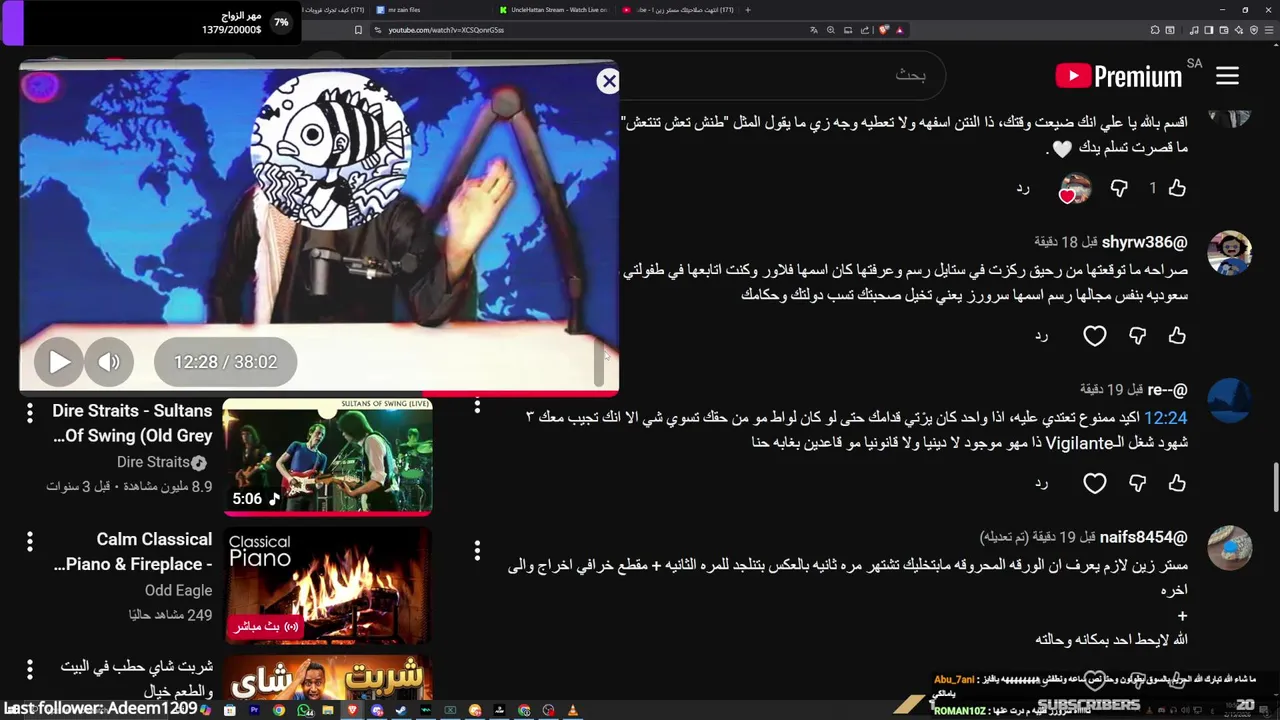This screenshot has width=1280, height=720.
Task: Dislike the re-- comment about Vigilante
Action: pyautogui.click(x=1137, y=483)
